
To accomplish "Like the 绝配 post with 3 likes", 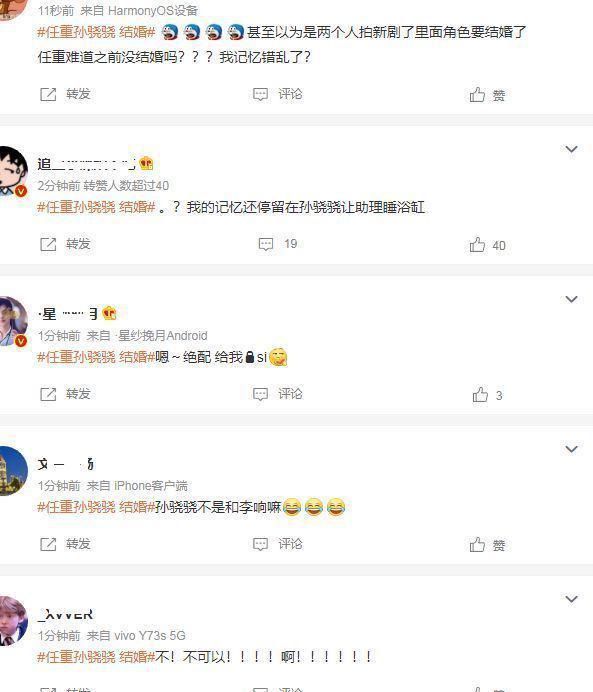I will [x=488, y=395].
